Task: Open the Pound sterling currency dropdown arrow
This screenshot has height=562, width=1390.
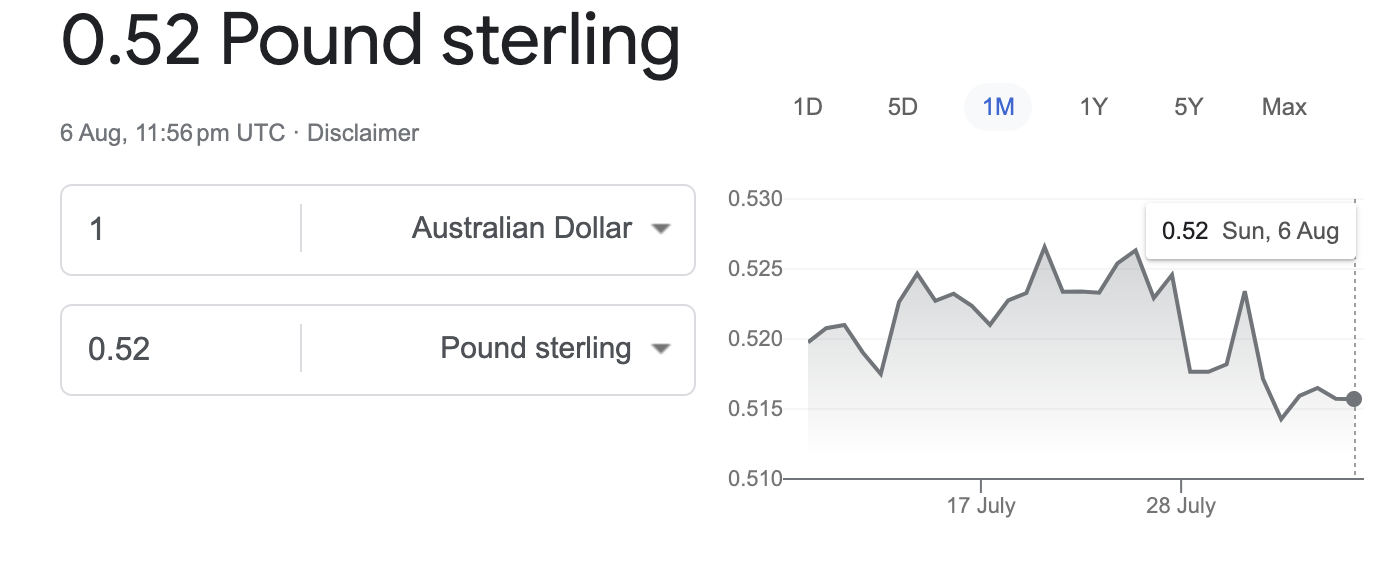Action: [659, 349]
